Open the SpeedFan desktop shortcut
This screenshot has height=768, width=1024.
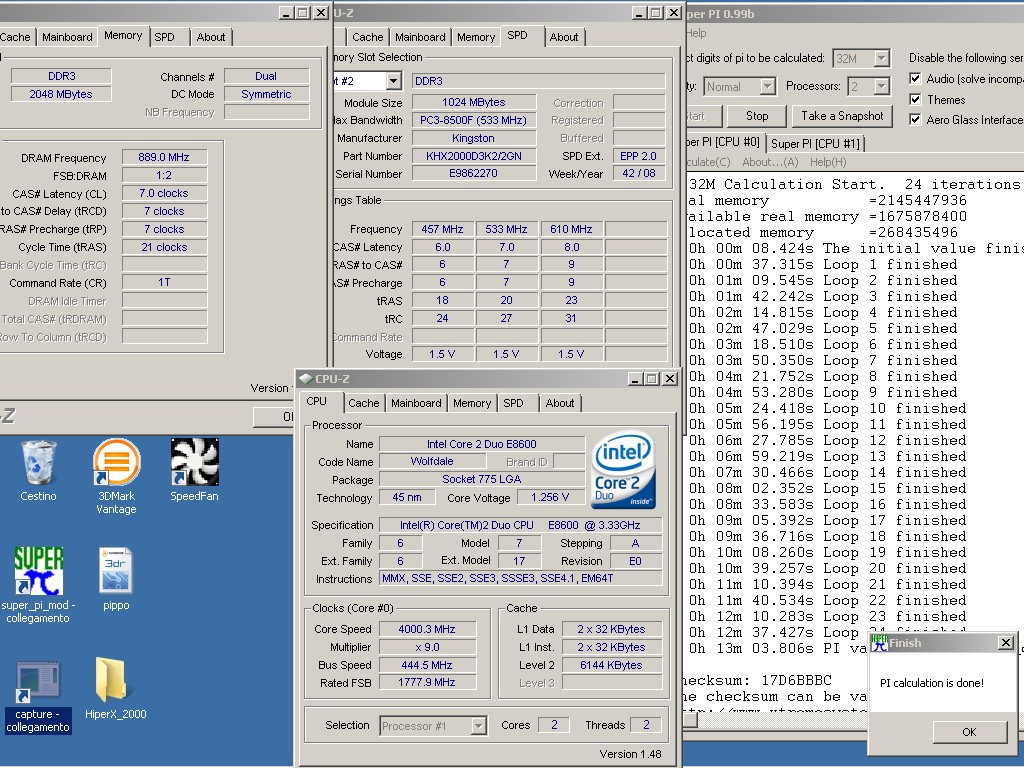pyautogui.click(x=195, y=462)
